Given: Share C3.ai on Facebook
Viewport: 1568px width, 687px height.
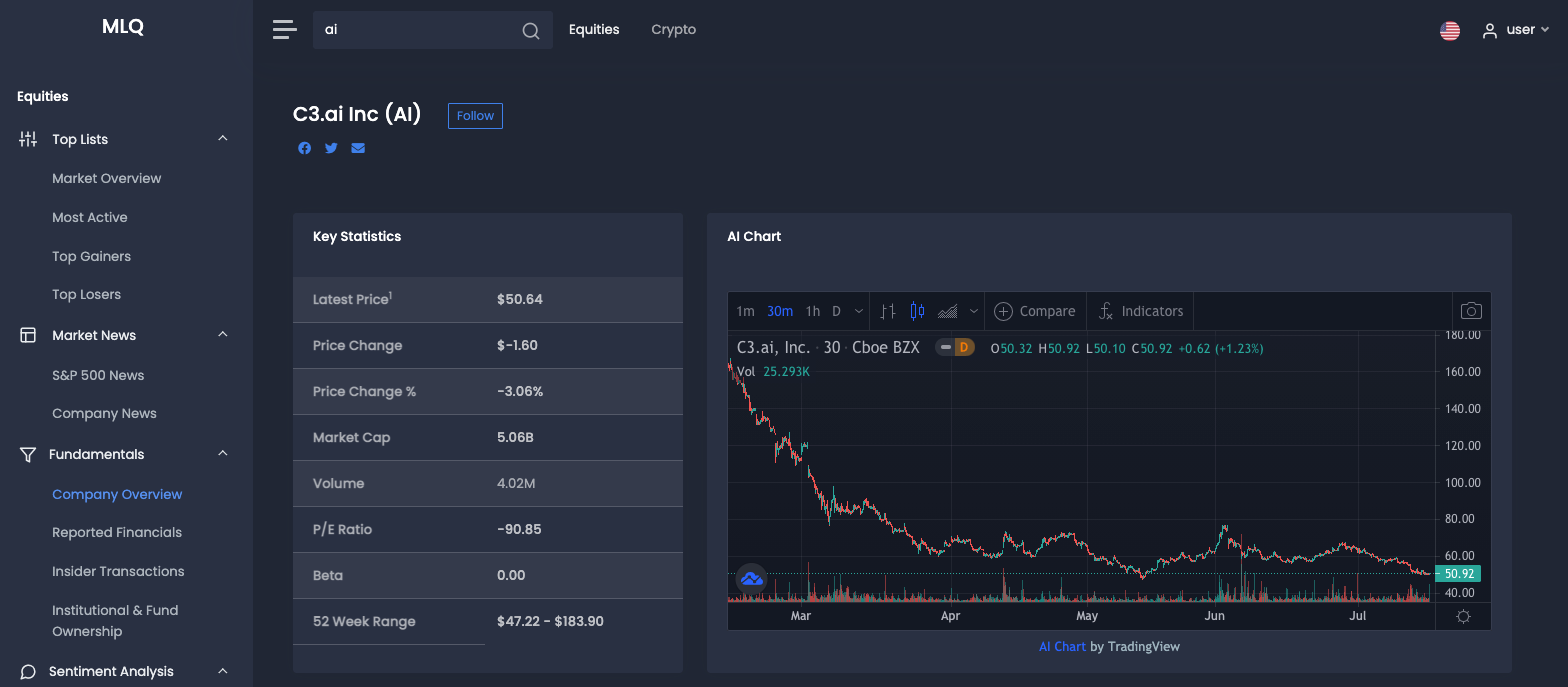Looking at the screenshot, I should coord(304,148).
